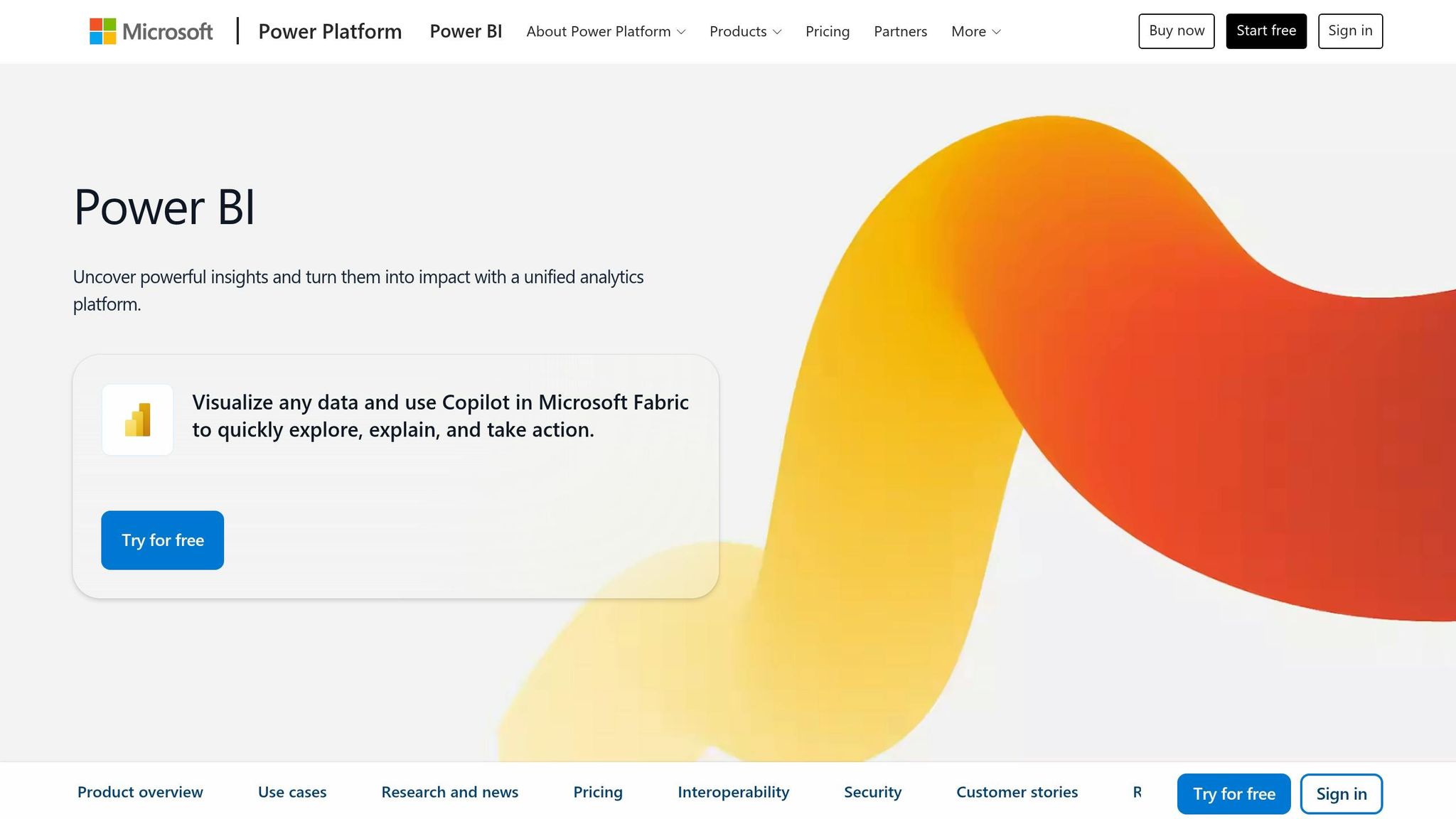
Task: Click Sign in in bottom bar
Action: tap(1342, 794)
